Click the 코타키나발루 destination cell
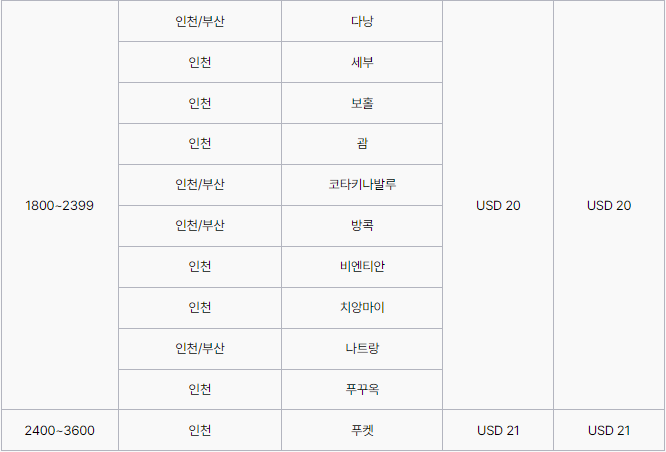 362,185
